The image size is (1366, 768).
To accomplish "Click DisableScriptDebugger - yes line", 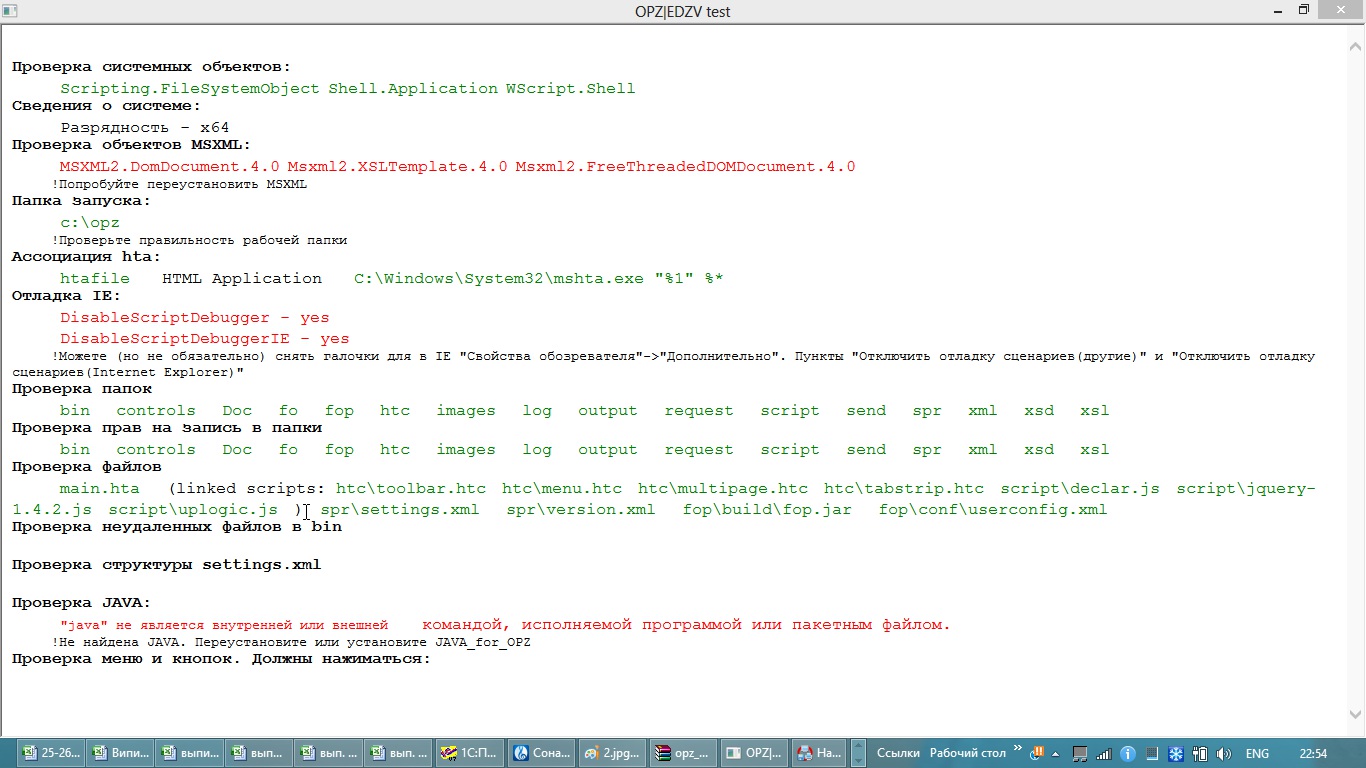I will coord(195,317).
